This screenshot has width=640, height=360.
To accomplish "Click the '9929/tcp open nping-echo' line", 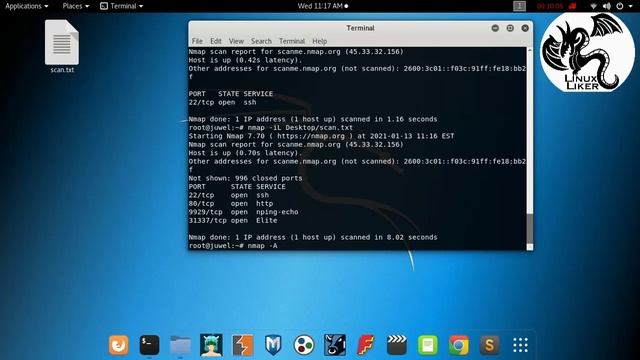I will [243, 212].
